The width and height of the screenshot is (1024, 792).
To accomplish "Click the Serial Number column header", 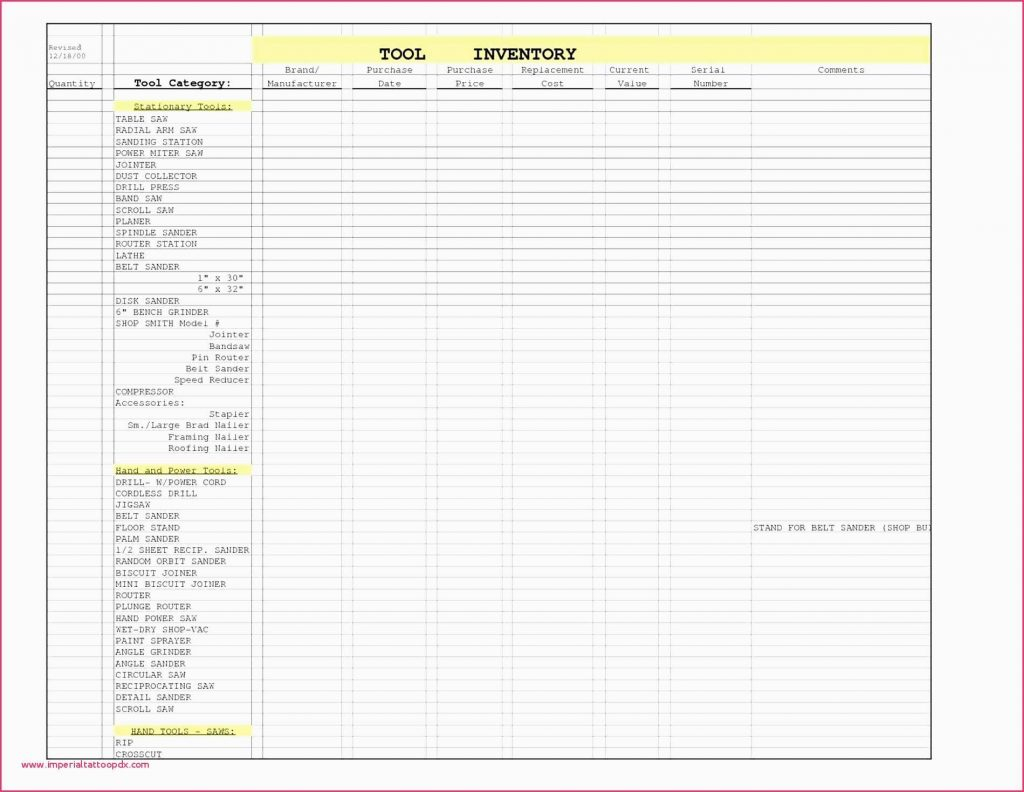I will tap(709, 76).
